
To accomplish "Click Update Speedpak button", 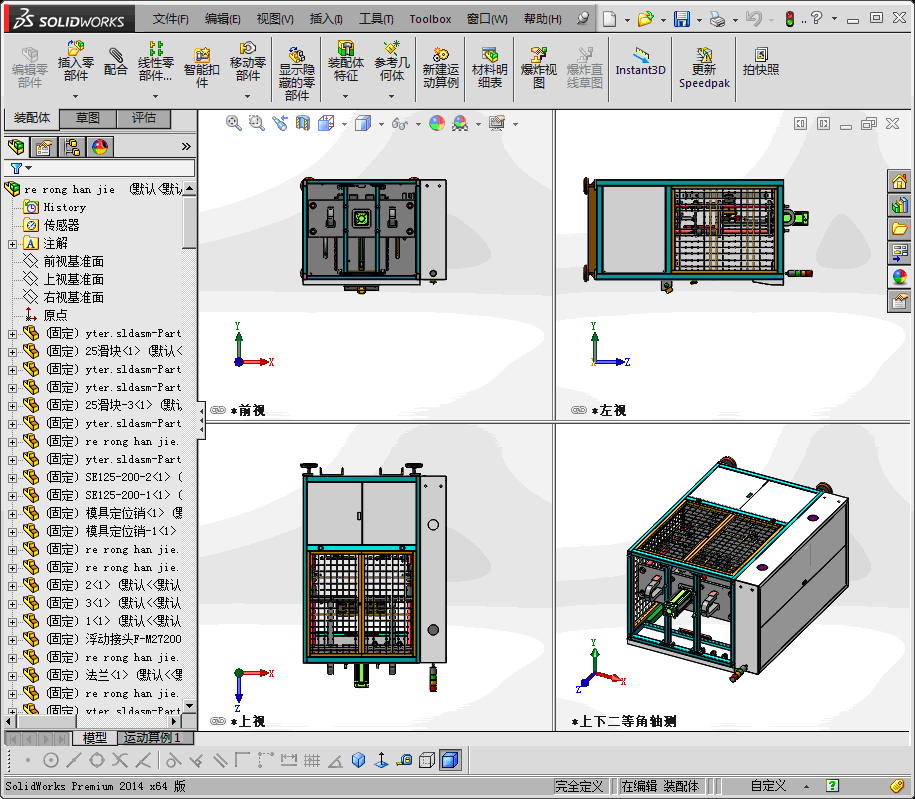I will click(704, 67).
